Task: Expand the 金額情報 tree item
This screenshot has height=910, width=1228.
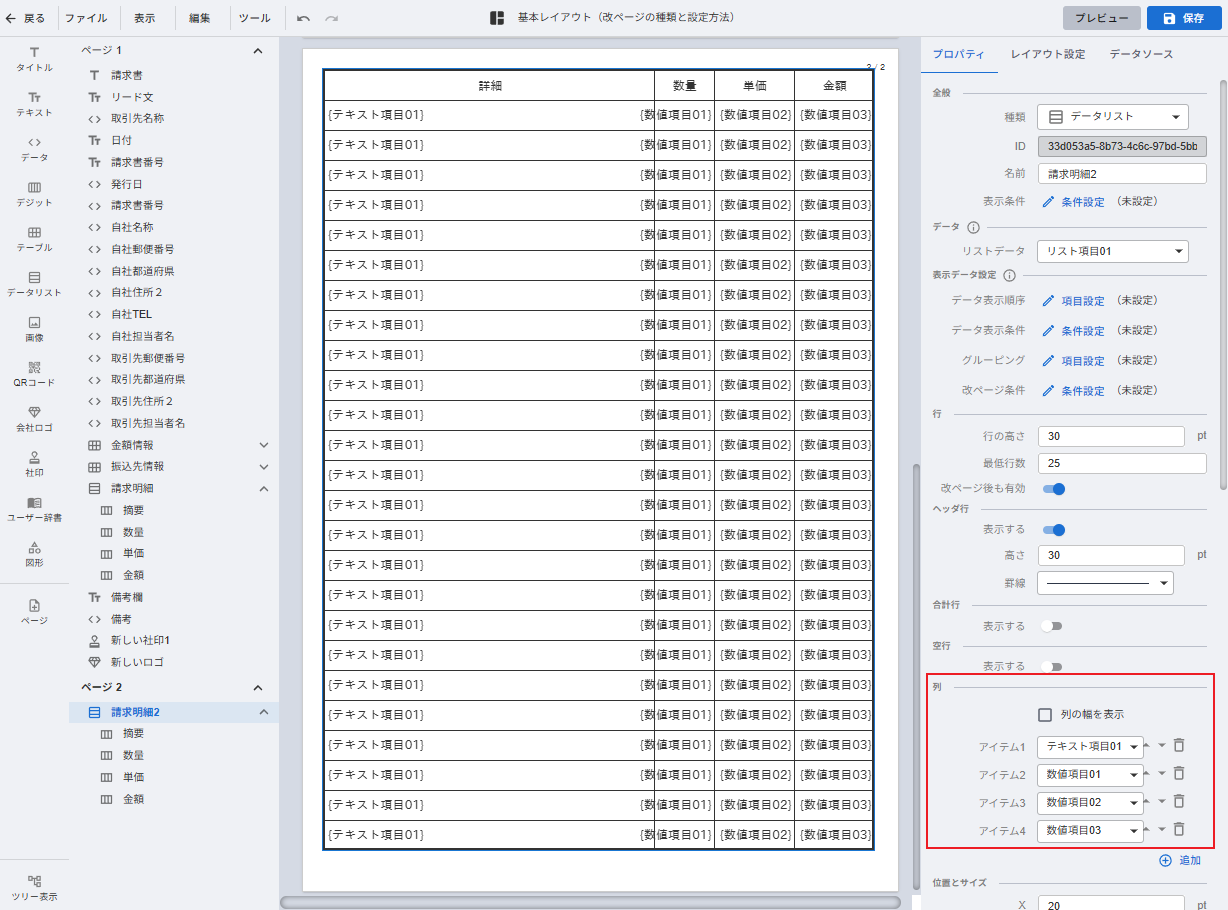Action: pos(264,445)
